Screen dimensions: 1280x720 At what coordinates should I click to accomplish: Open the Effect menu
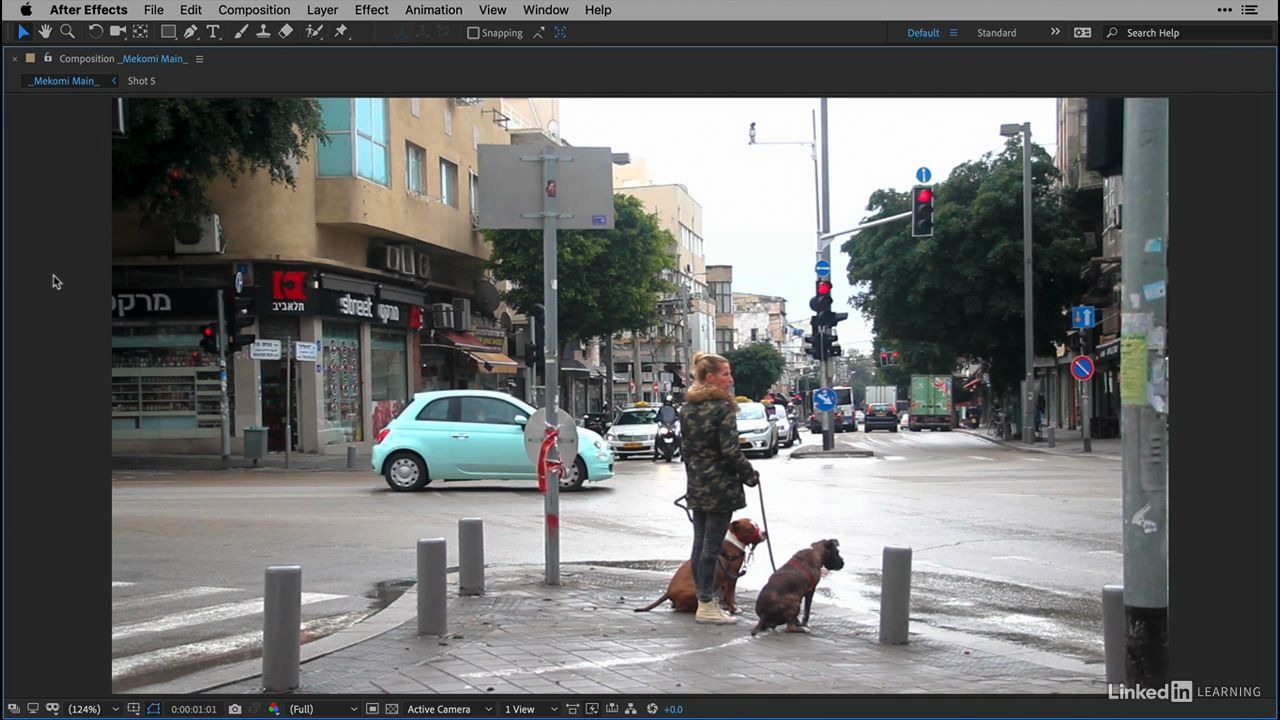(371, 10)
